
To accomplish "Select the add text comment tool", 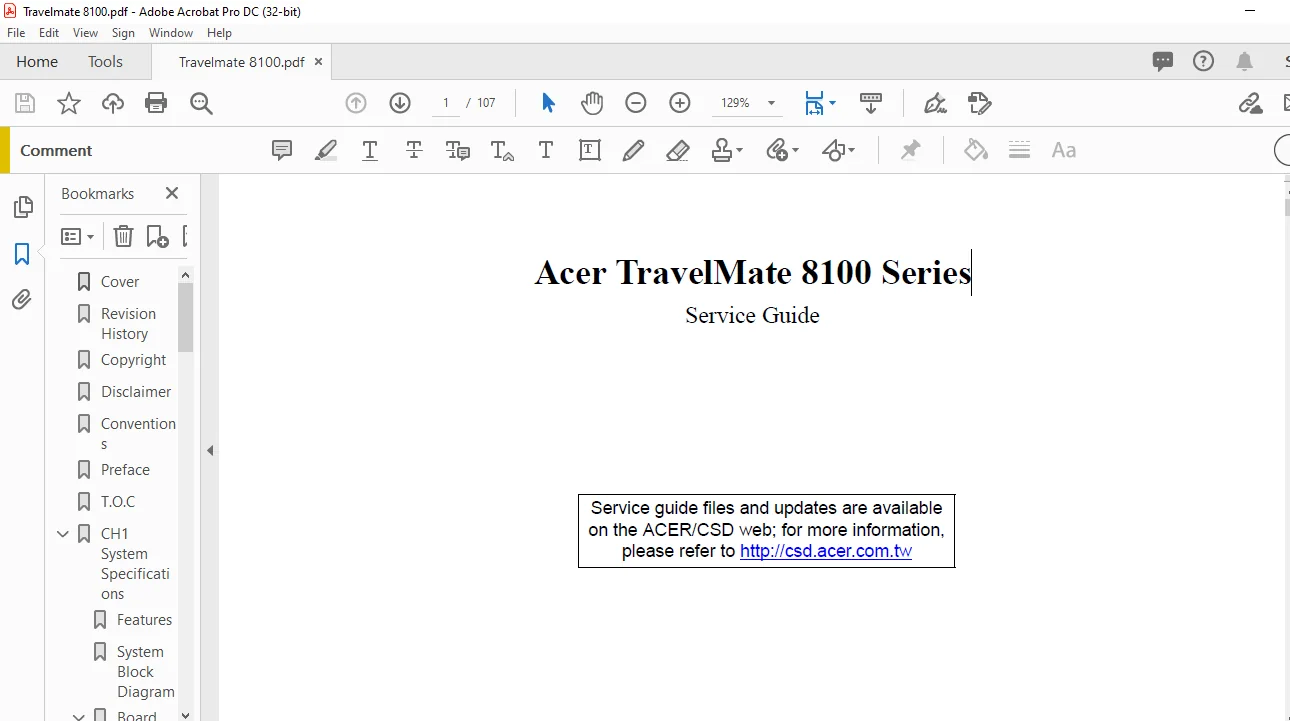I will point(546,150).
